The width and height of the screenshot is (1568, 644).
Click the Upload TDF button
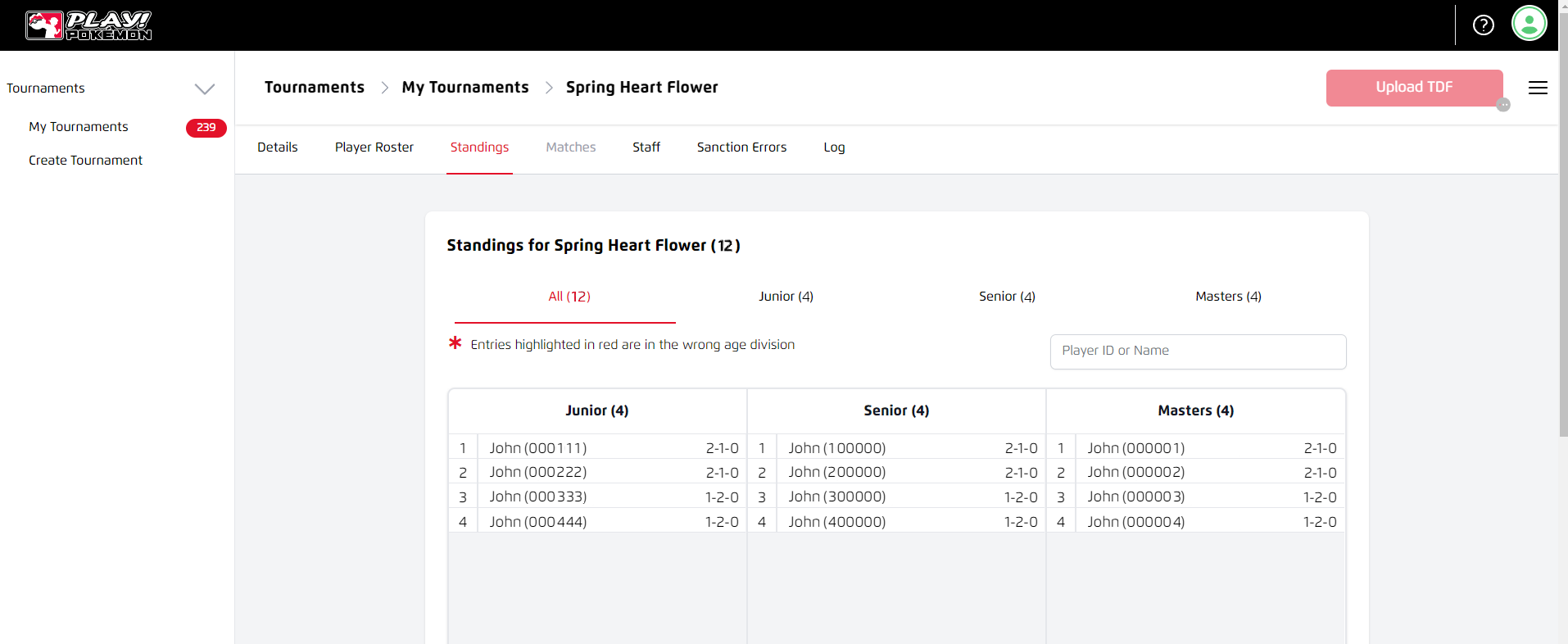pyautogui.click(x=1413, y=88)
